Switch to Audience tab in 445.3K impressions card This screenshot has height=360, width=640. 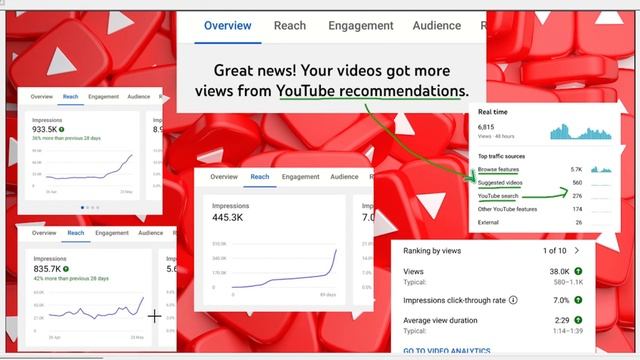point(344,177)
